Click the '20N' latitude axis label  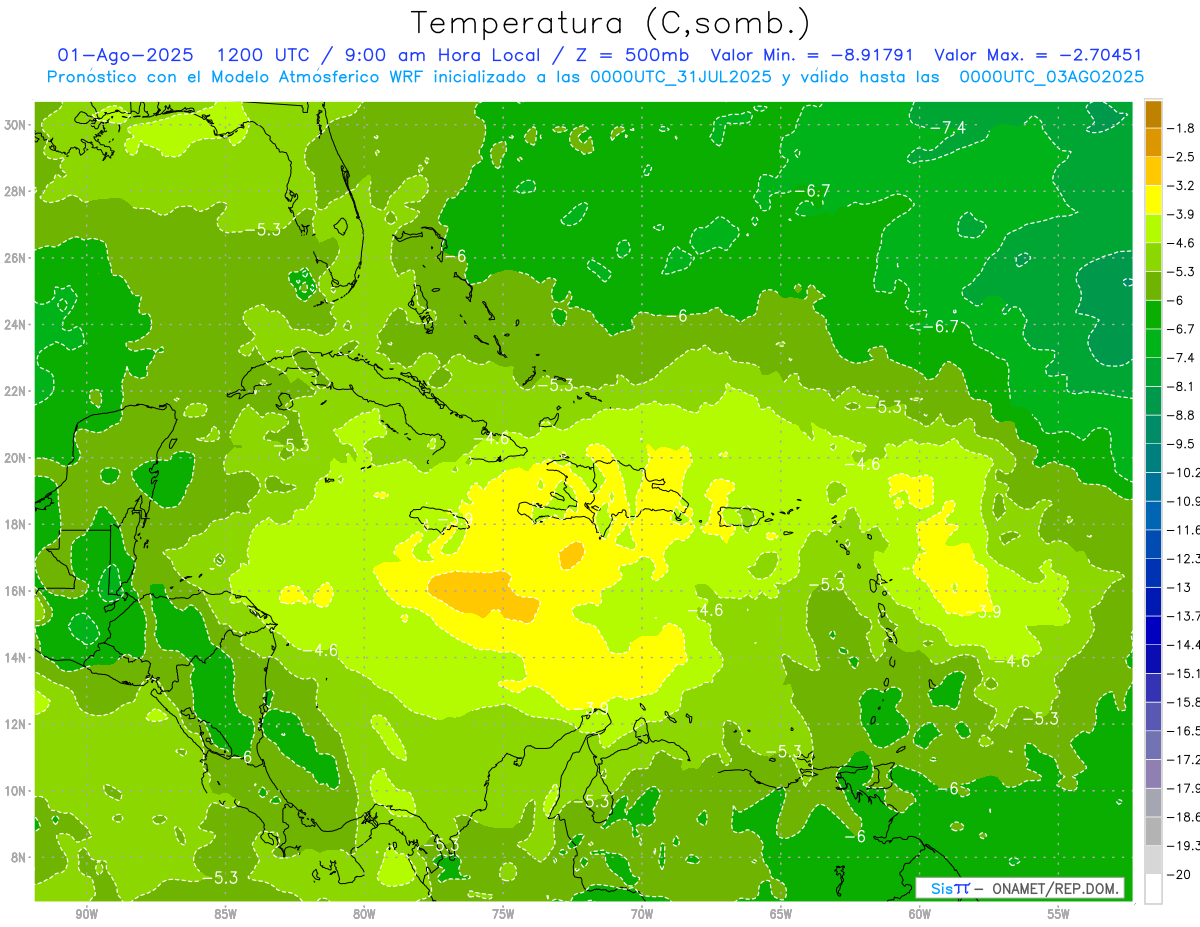(x=16, y=457)
